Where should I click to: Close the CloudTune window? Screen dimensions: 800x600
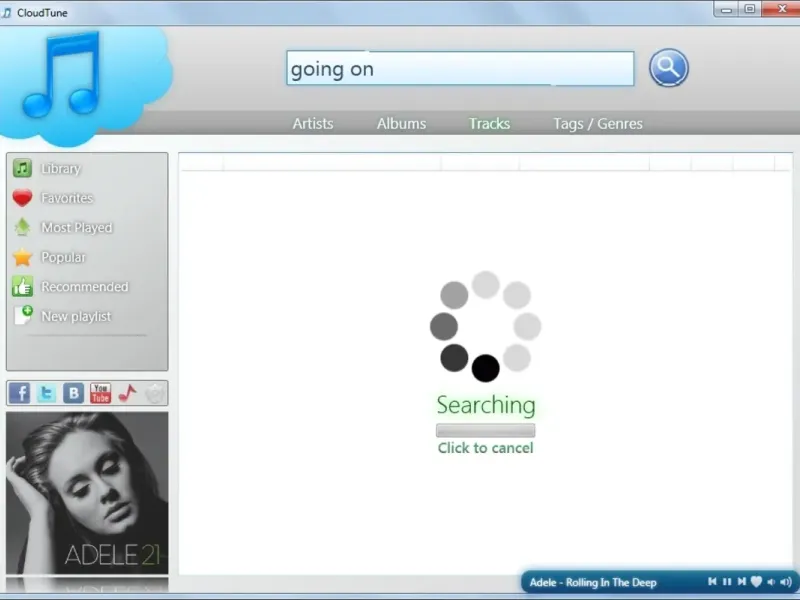click(x=782, y=9)
